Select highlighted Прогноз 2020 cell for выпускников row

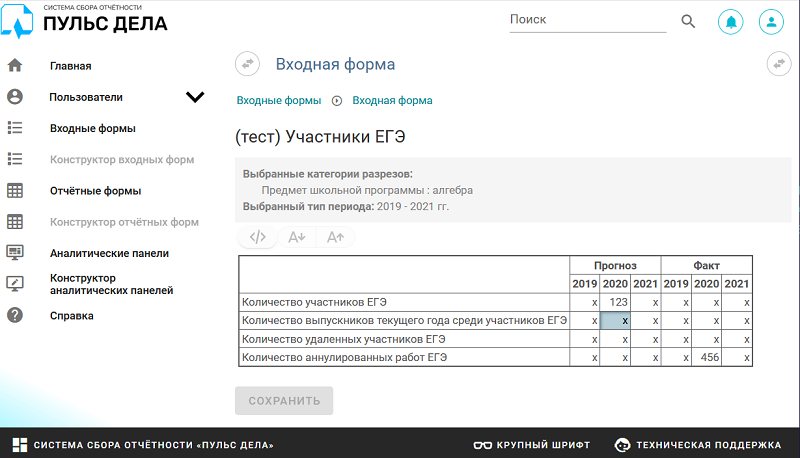(x=615, y=321)
